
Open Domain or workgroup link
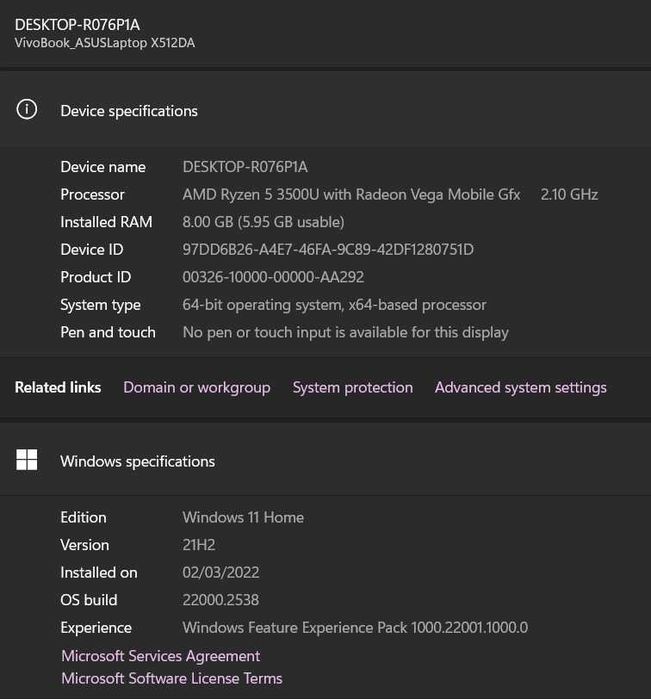coord(197,387)
